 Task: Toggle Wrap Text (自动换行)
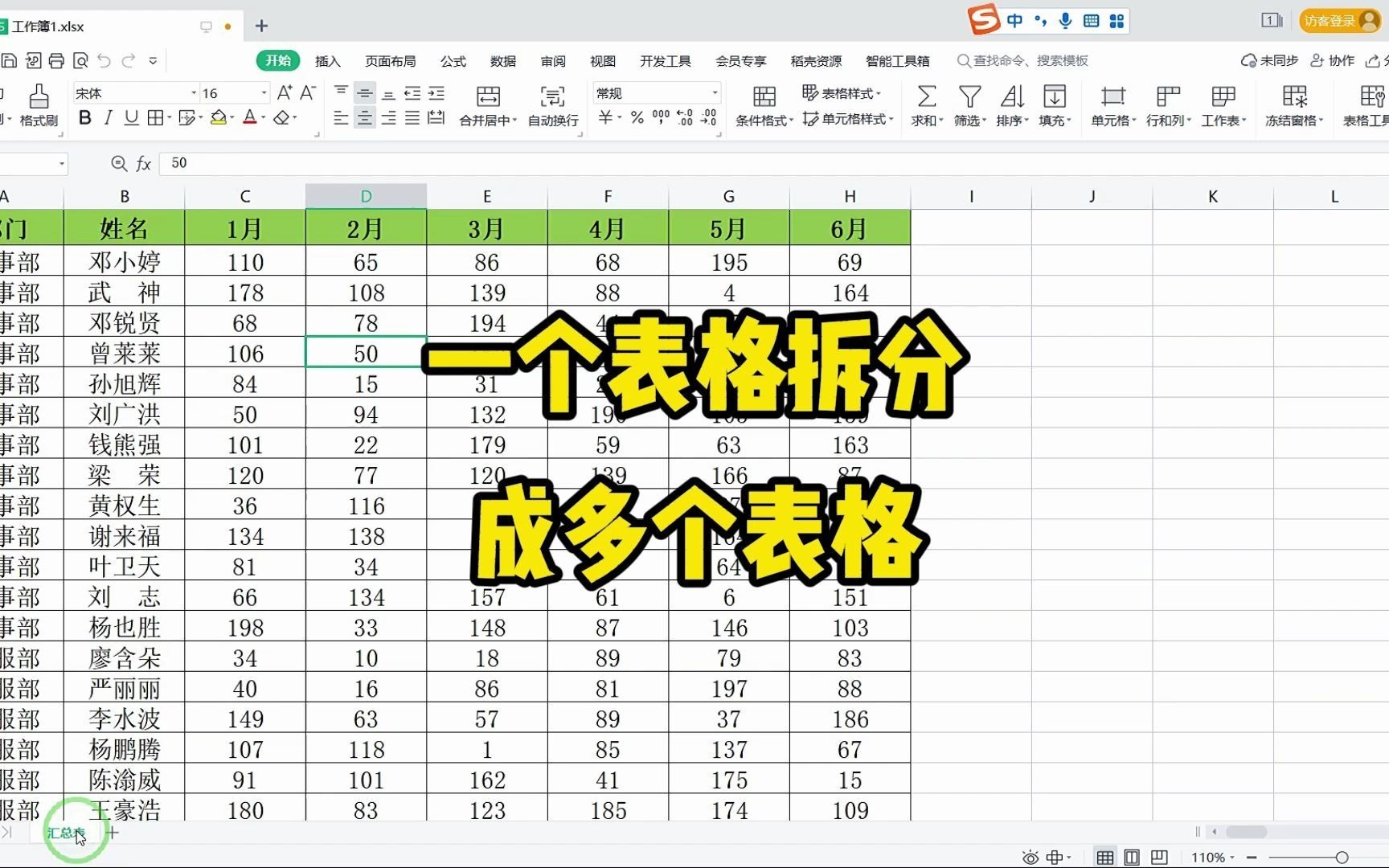coord(553,105)
